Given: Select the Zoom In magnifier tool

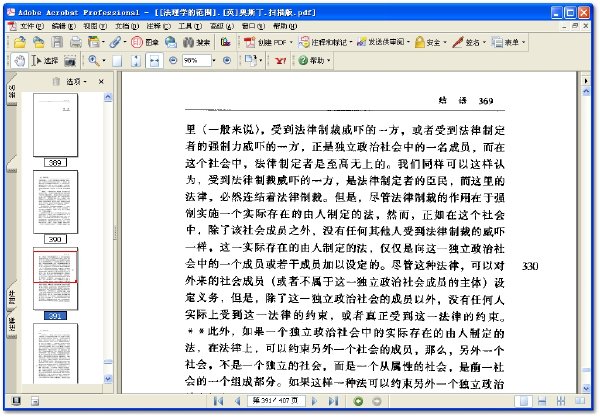Looking at the screenshot, I should point(93,60).
